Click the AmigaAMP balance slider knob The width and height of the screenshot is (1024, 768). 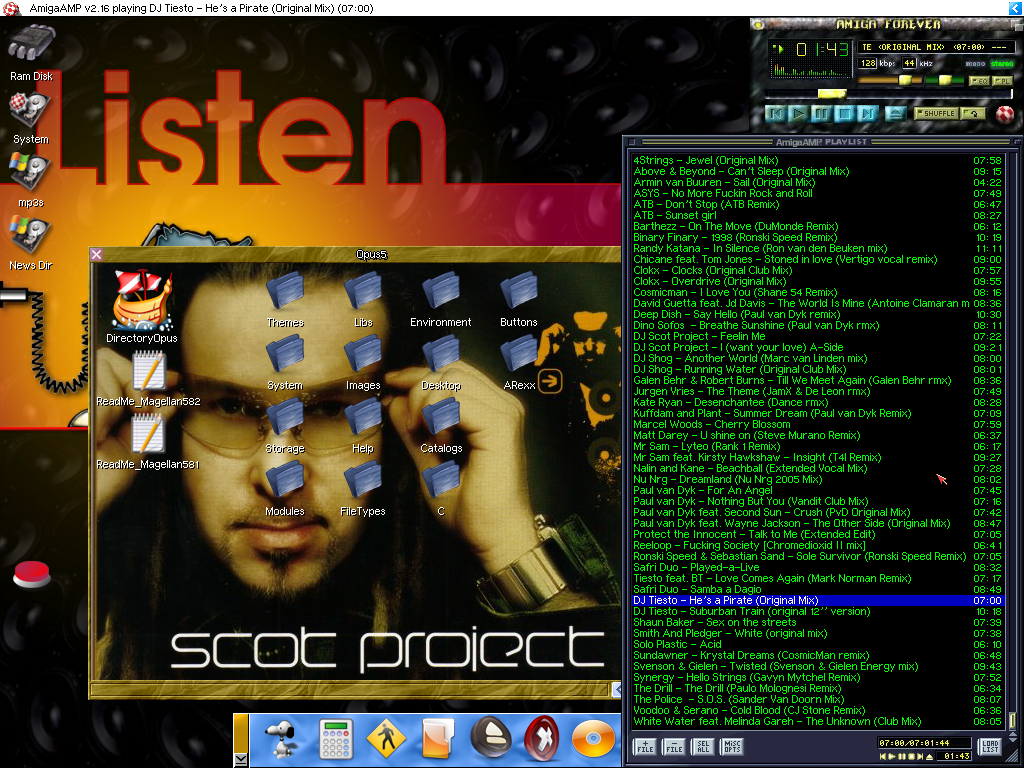(944, 80)
